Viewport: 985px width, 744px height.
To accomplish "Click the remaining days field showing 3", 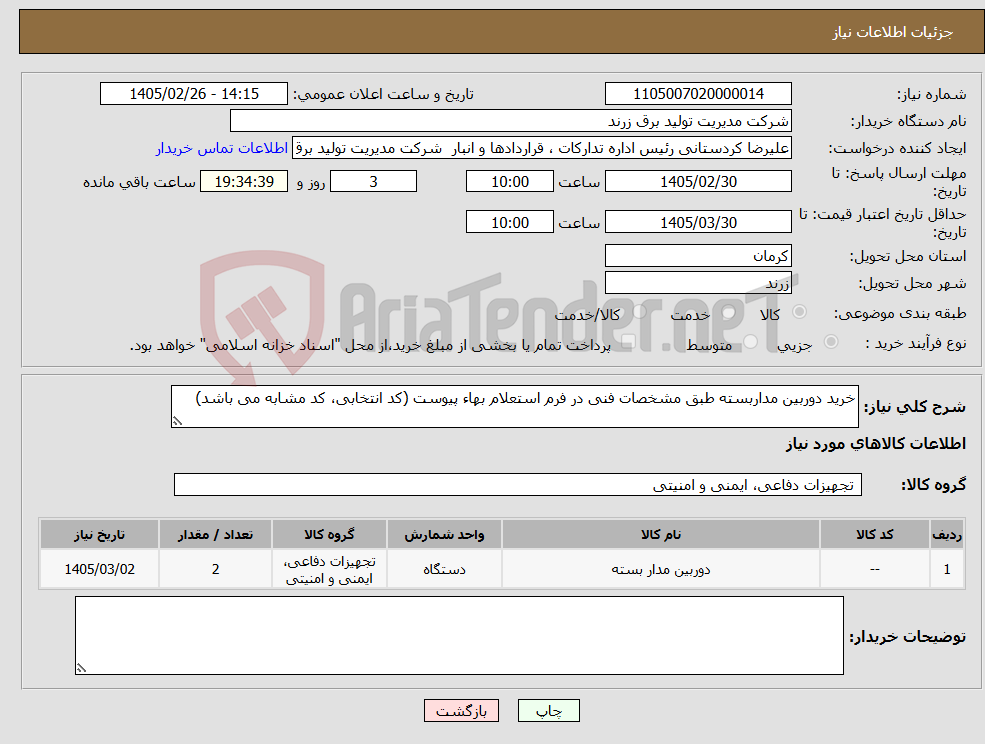I will (x=373, y=182).
